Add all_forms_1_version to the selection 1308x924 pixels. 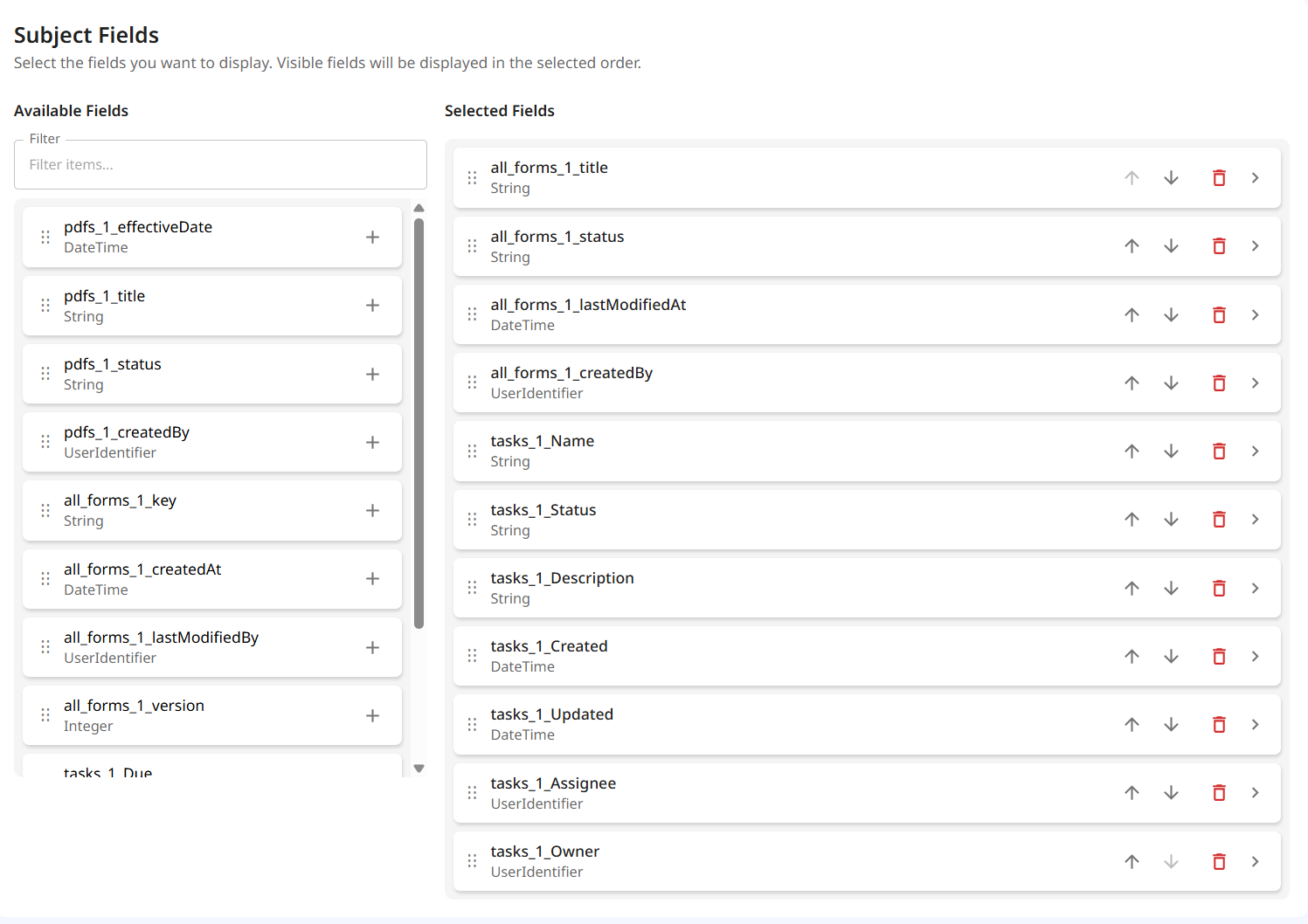(x=372, y=714)
